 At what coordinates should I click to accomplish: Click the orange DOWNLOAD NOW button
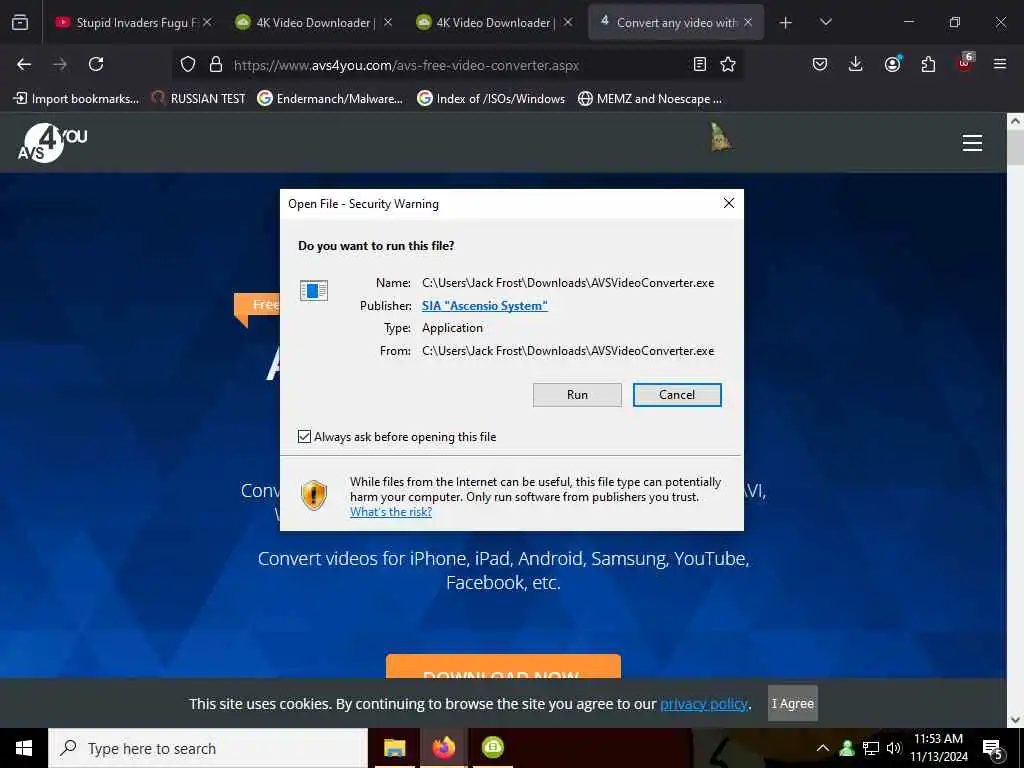(x=503, y=666)
